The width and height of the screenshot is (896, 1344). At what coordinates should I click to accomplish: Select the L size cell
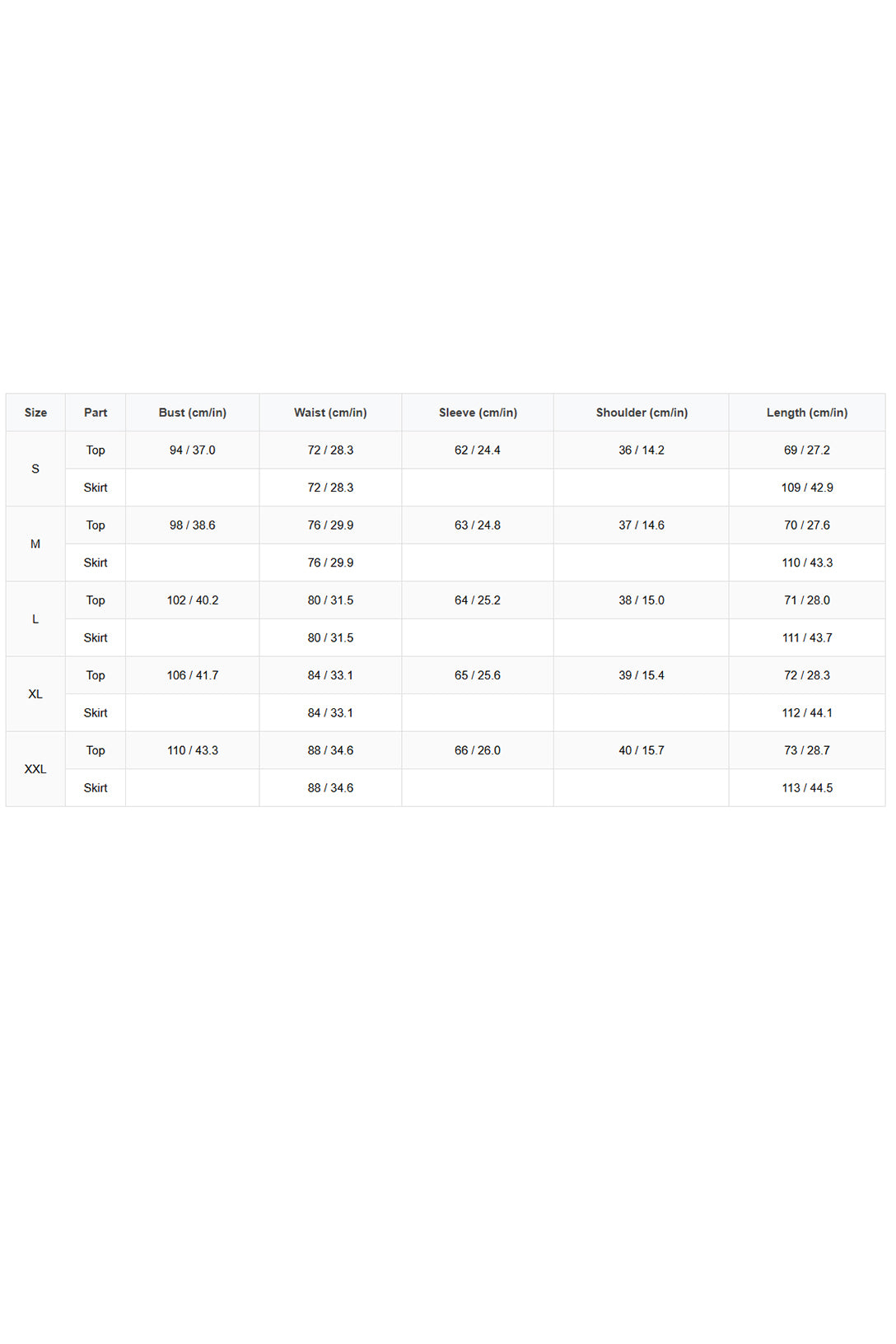(35, 618)
